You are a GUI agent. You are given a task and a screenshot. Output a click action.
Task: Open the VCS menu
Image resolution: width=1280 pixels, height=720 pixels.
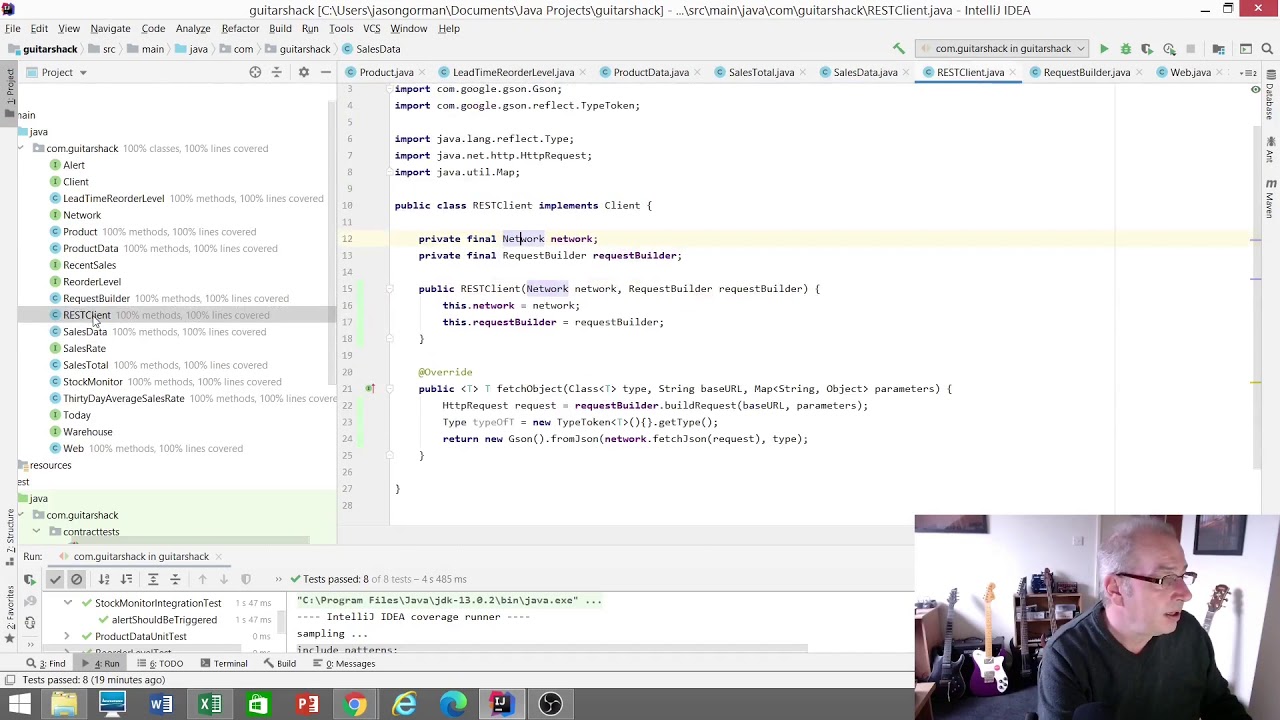pyautogui.click(x=371, y=28)
